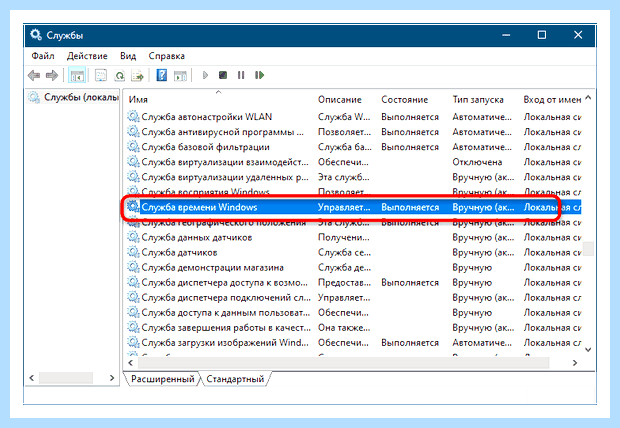Click the tree pane horizontal scrollbar thumb

(x=66, y=378)
